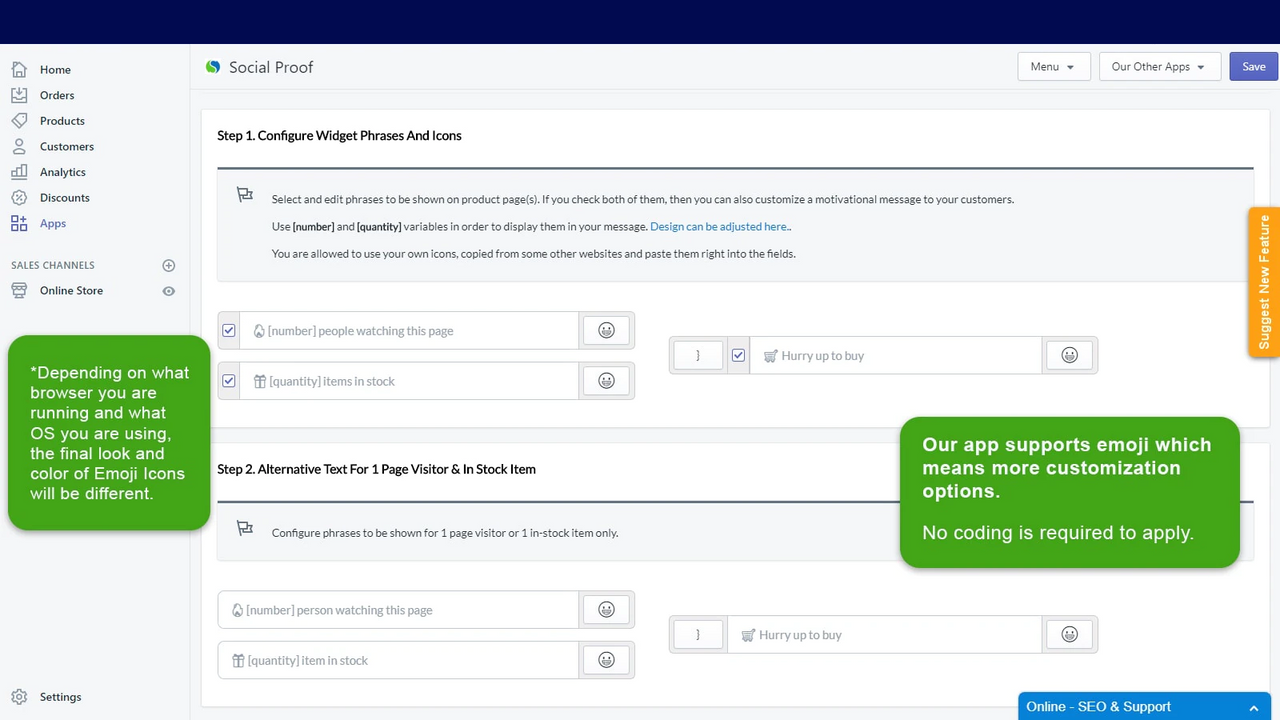1280x720 pixels.
Task: Disable the '[number] people watching this page' phrase
Action: click(229, 330)
